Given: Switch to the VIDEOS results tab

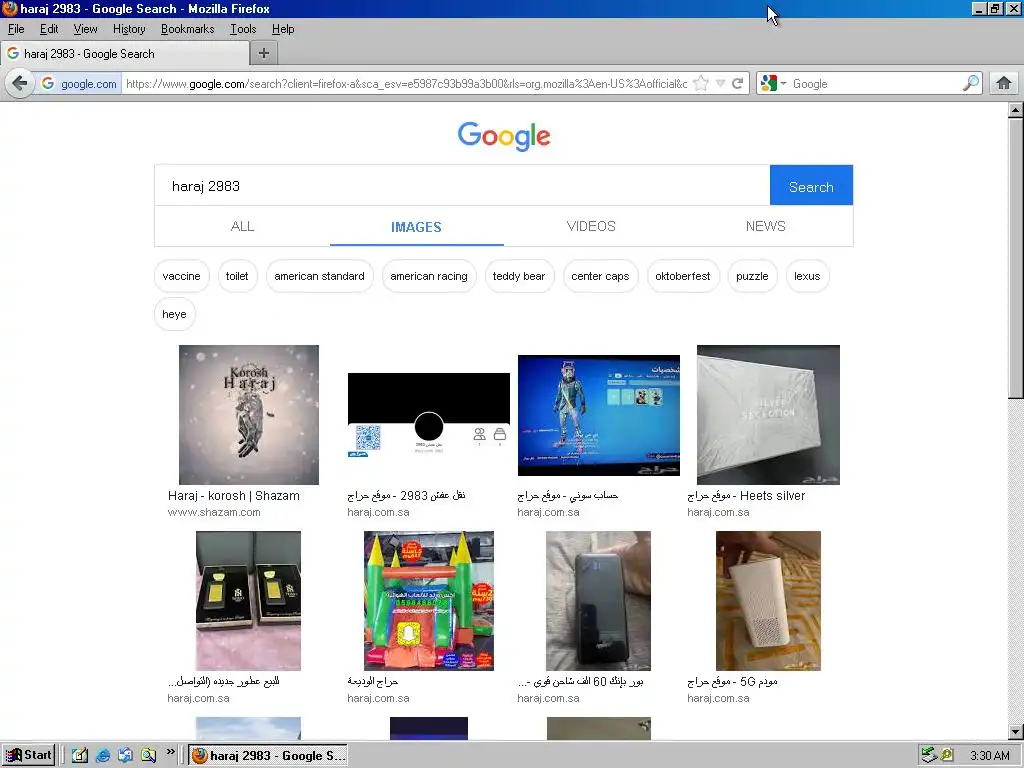Looking at the screenshot, I should [591, 226].
